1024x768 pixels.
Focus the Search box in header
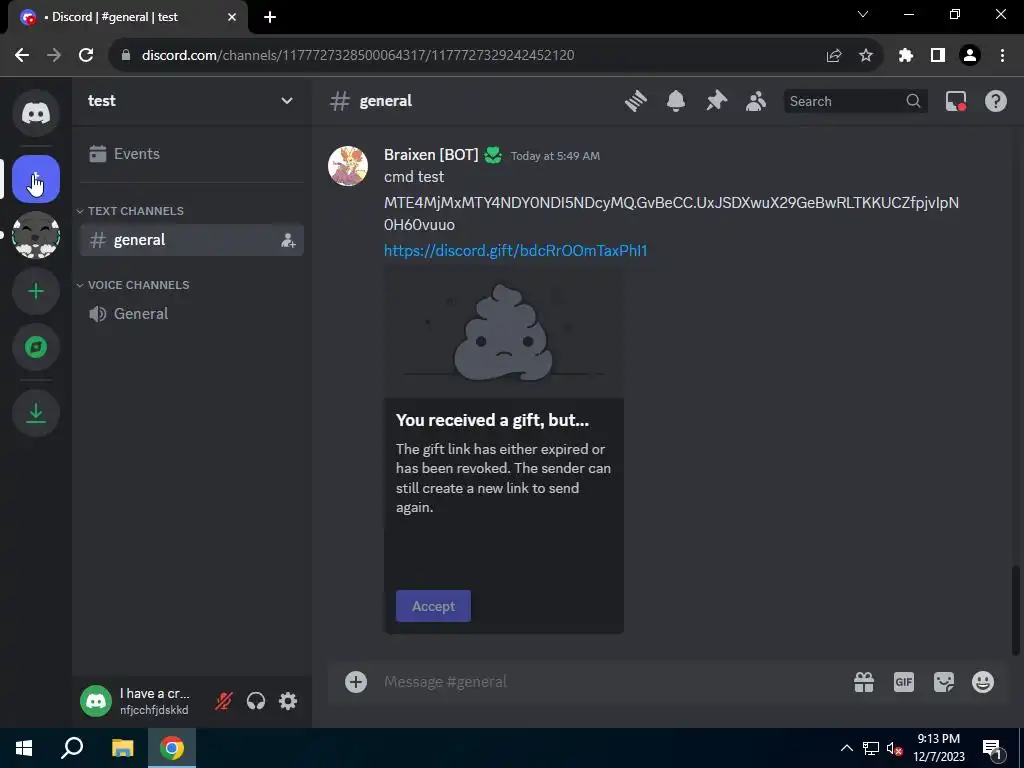(856, 101)
